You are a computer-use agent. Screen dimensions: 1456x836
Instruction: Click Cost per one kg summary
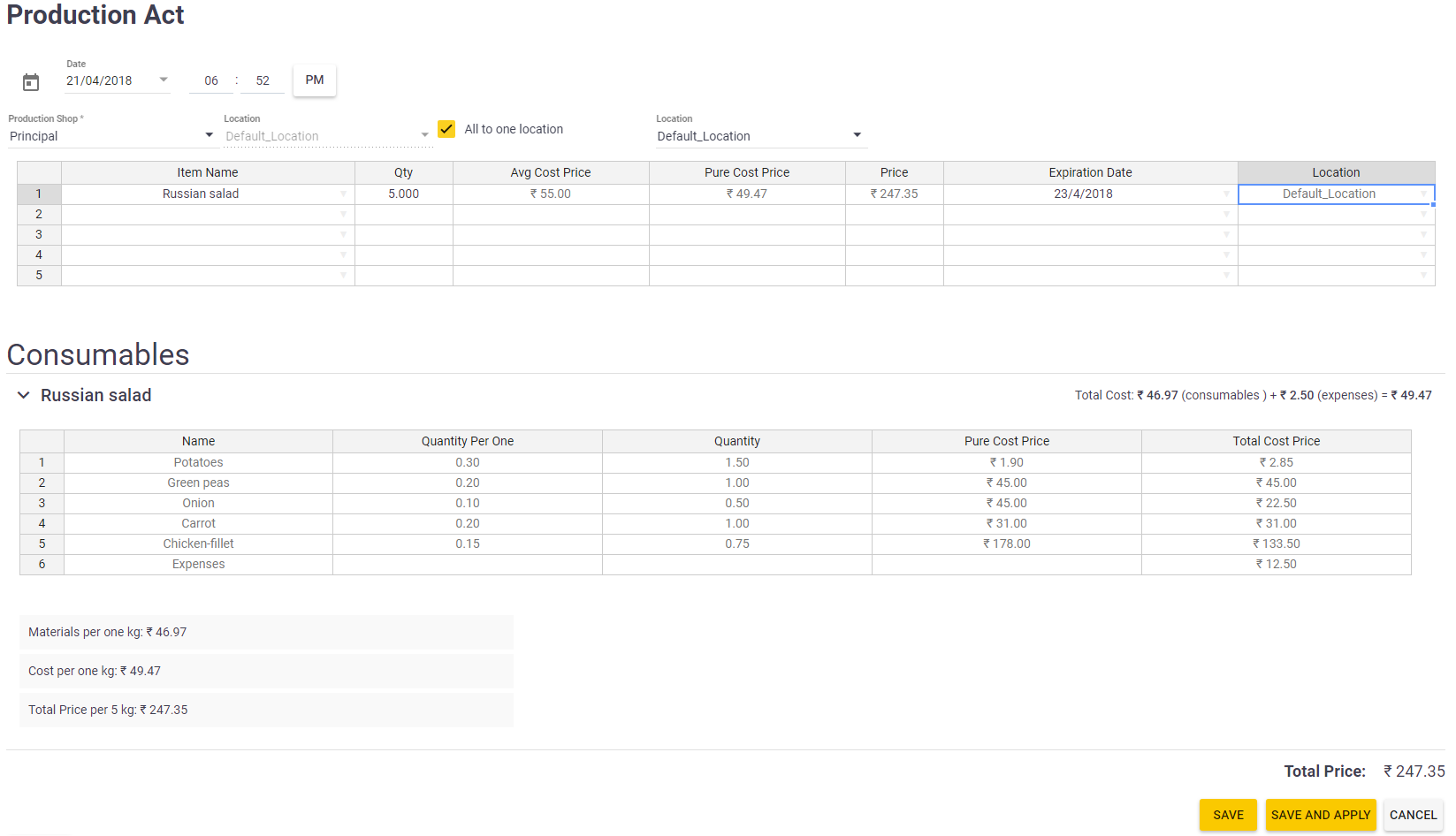click(x=266, y=671)
